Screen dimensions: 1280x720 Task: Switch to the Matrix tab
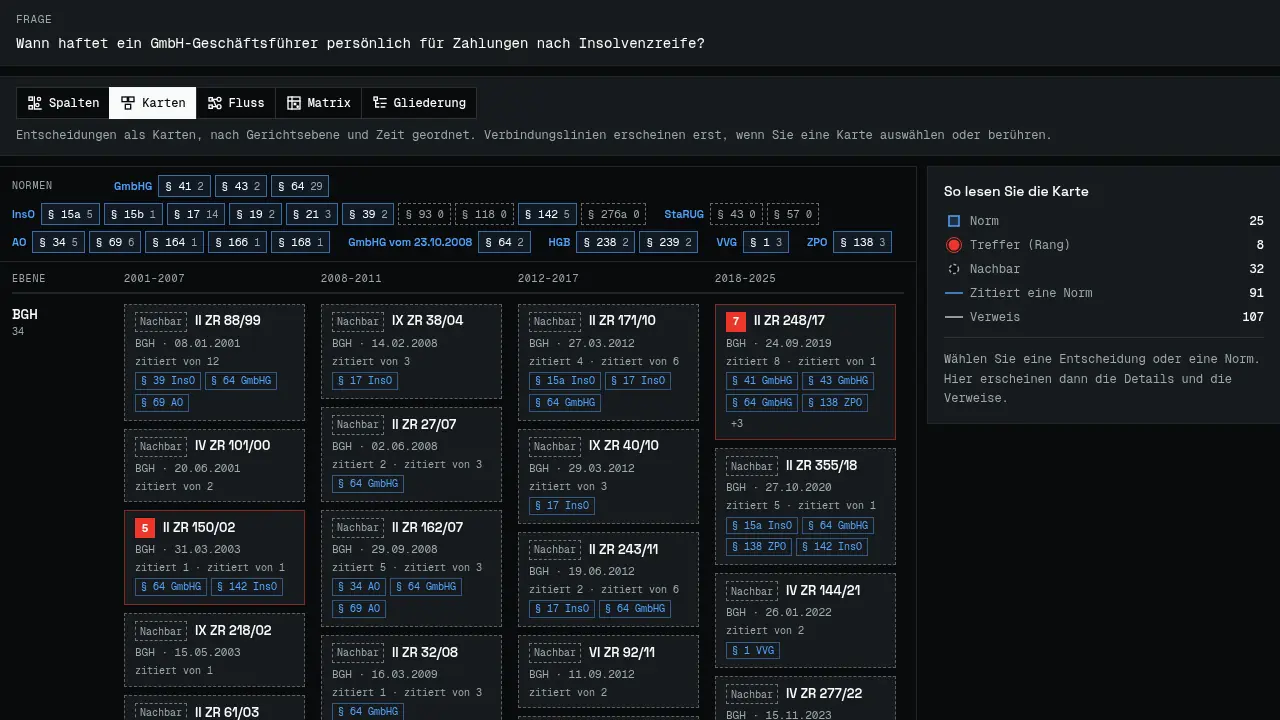coord(318,103)
